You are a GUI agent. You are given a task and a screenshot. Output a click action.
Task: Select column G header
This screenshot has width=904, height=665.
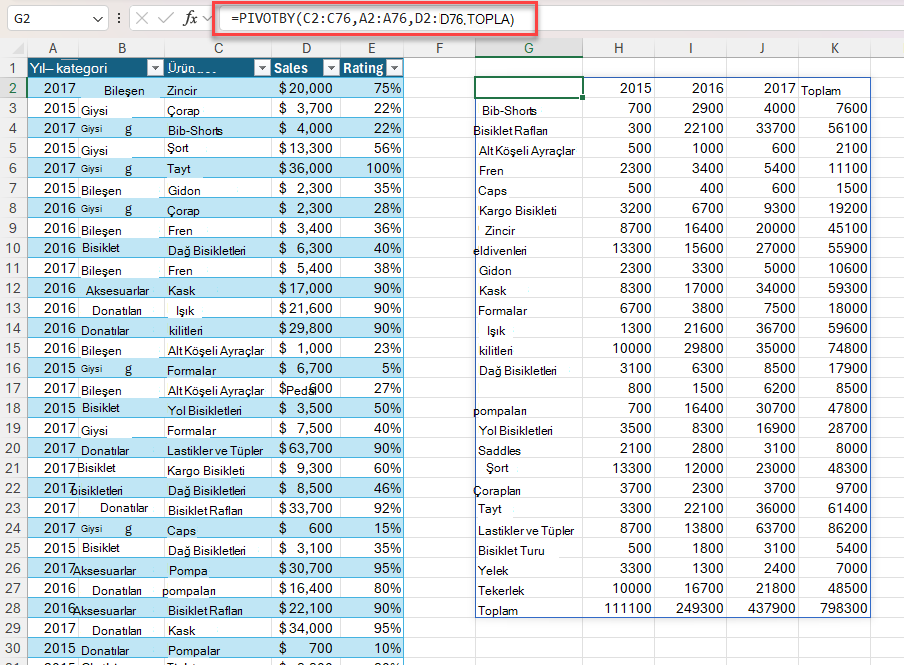tap(529, 48)
